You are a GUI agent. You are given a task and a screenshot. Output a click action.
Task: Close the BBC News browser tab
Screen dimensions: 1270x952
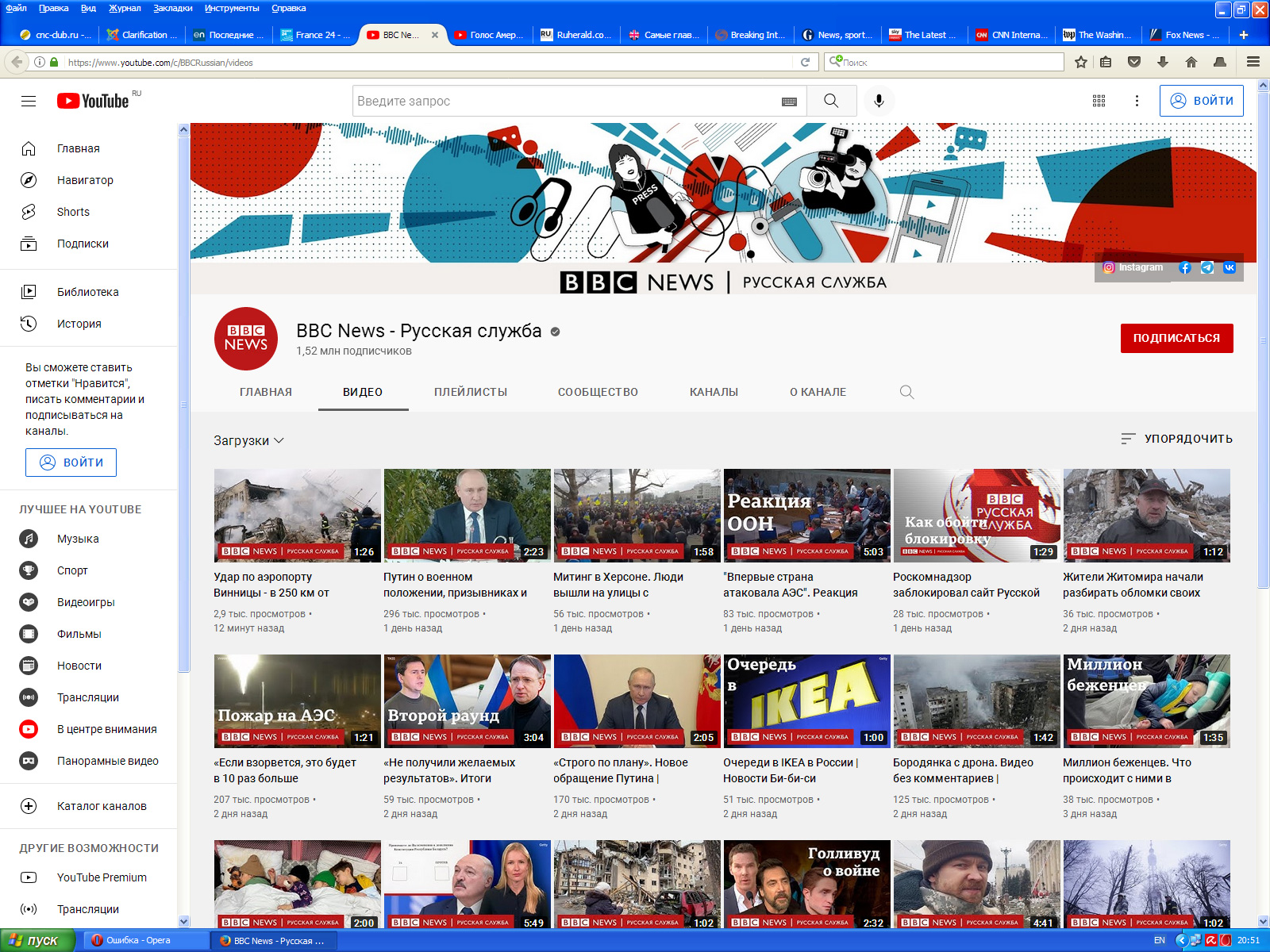tap(434, 35)
